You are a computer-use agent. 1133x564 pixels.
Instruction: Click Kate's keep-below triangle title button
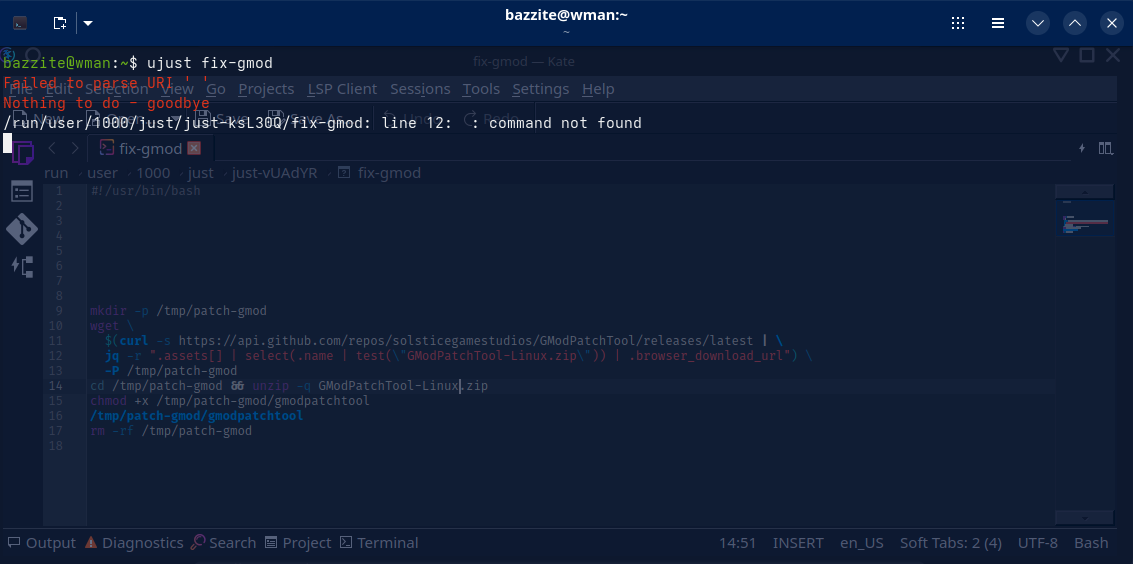tap(1061, 55)
